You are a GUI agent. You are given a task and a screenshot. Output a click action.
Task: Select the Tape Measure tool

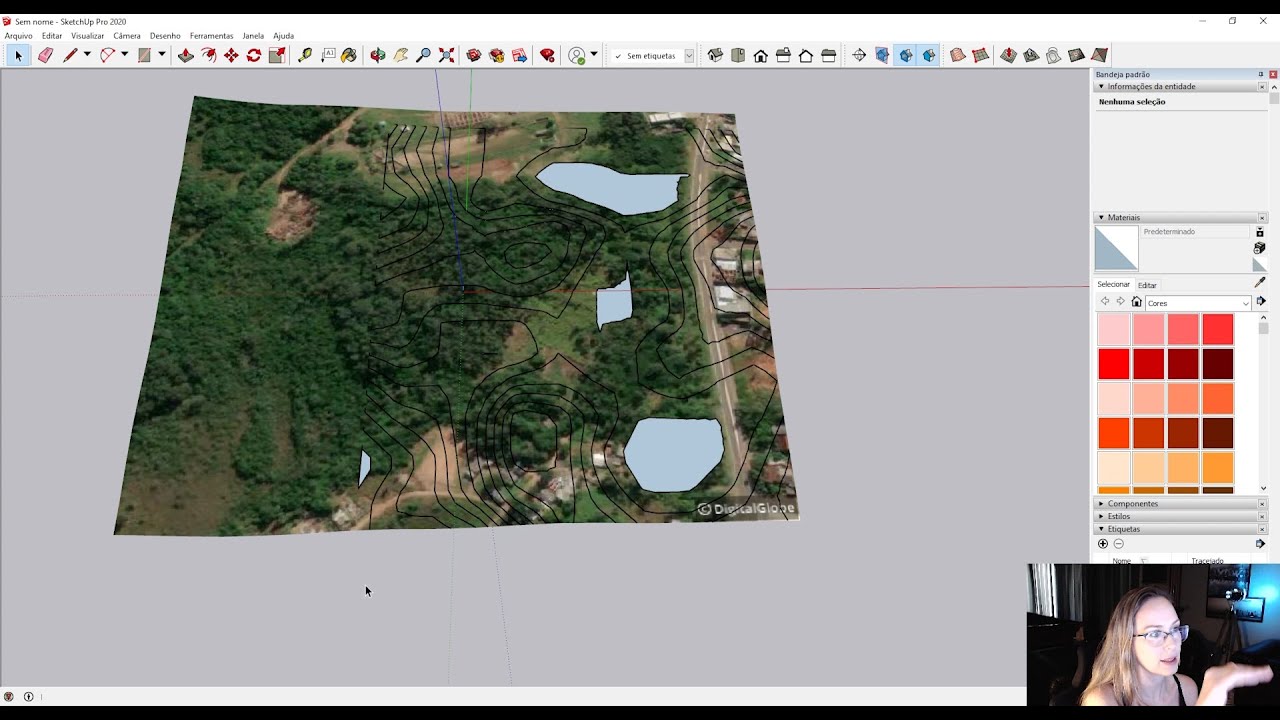click(x=305, y=56)
